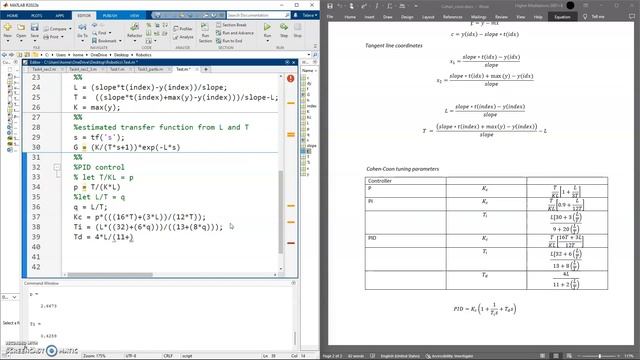This screenshot has width=640, height=360.
Task: Click the Command Window actions button
Action: (x=293, y=283)
